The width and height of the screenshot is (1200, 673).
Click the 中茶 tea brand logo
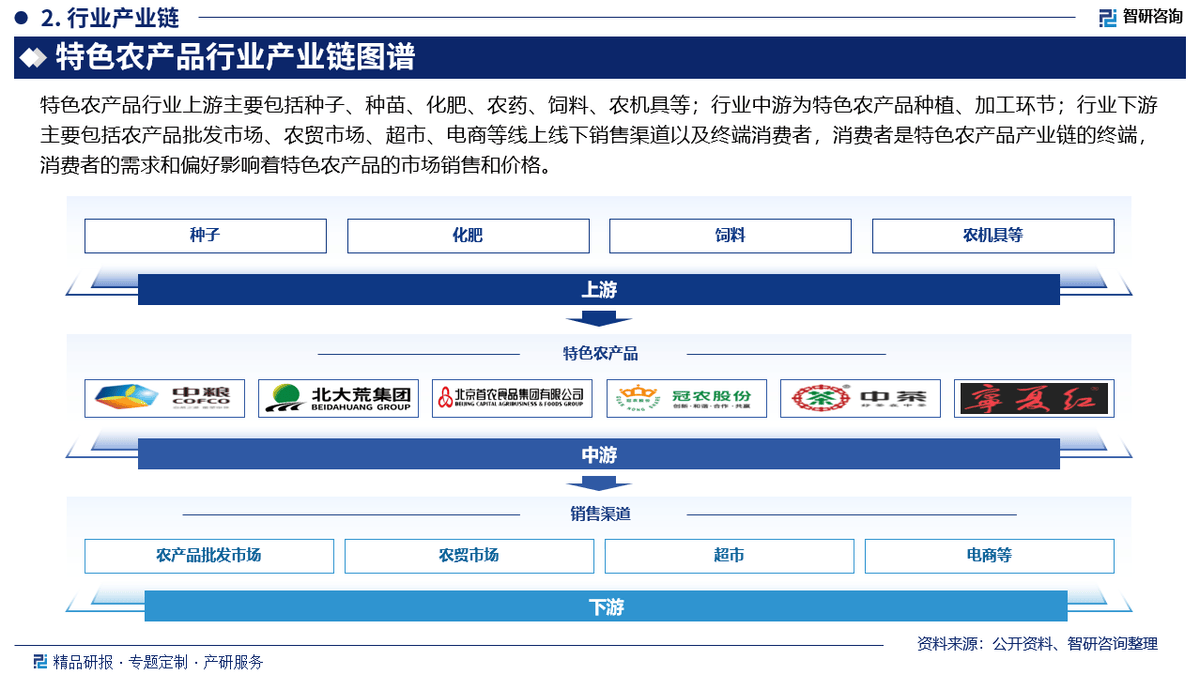click(860, 398)
